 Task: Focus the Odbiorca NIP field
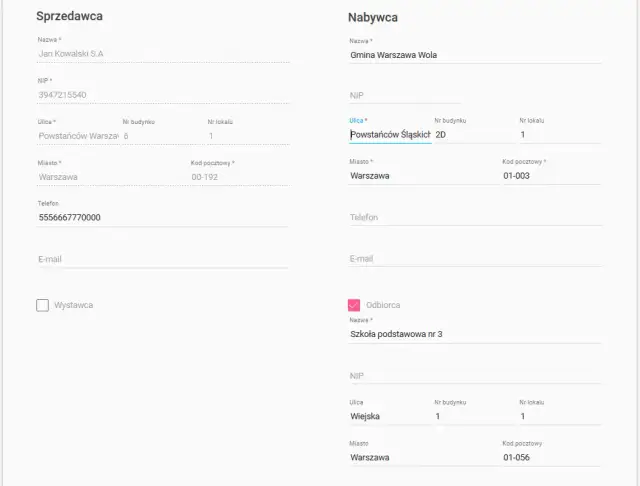pyautogui.click(x=475, y=376)
